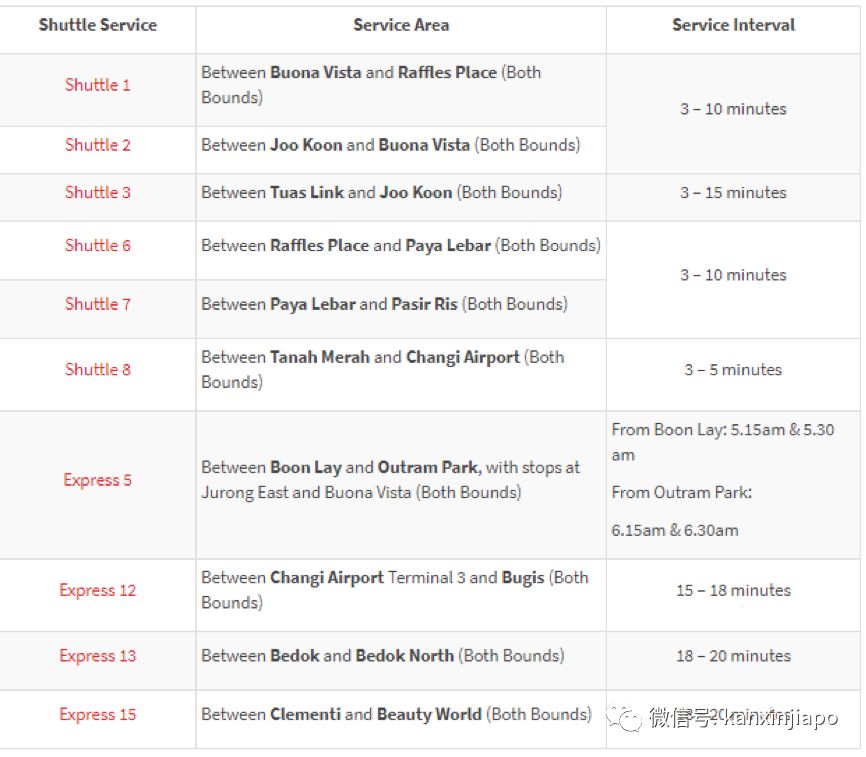Image resolution: width=866 pixels, height=757 pixels.
Task: Select the 3 – 5 minutes interval cell
Action: [x=733, y=369]
